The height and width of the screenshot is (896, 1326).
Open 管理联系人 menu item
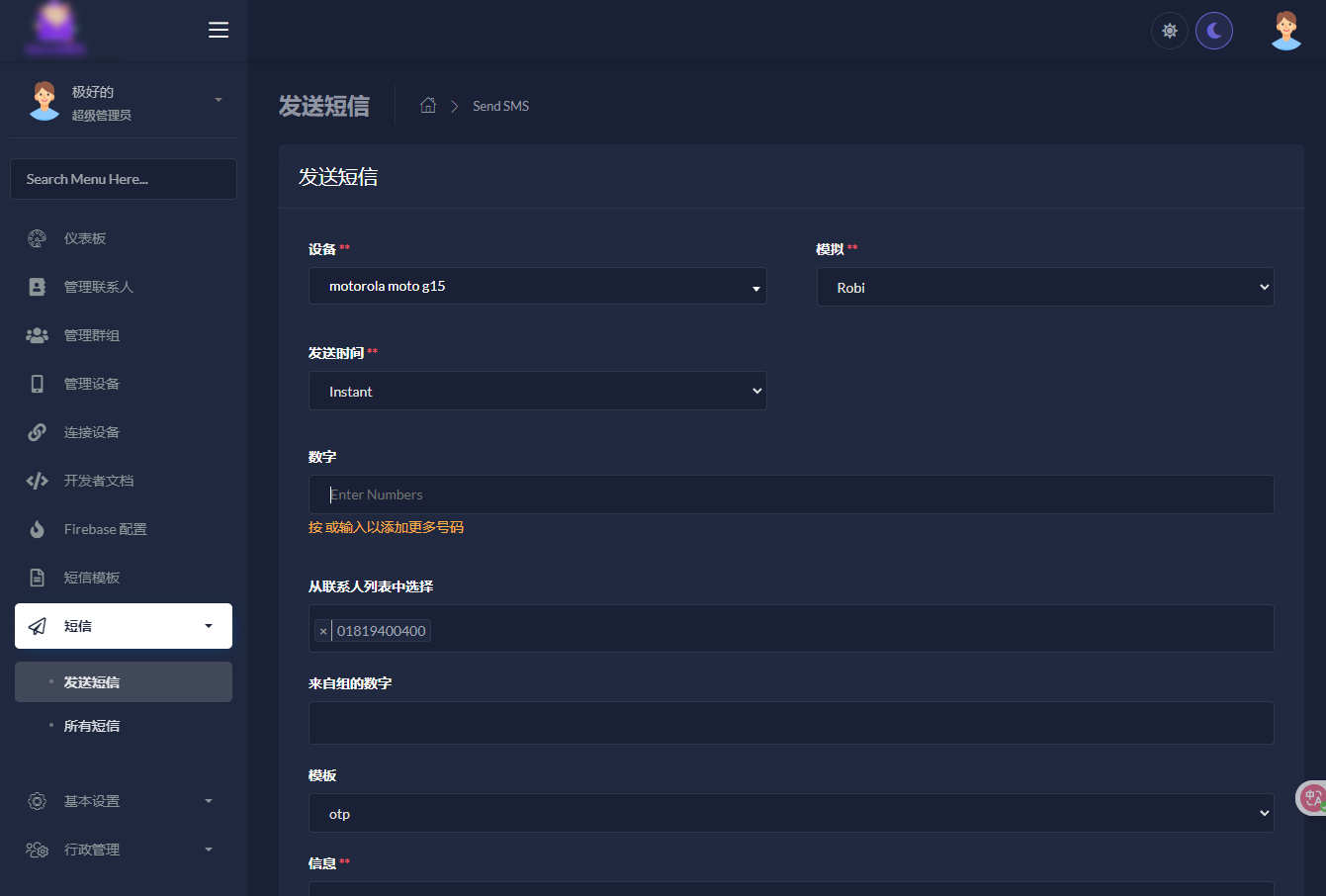(x=124, y=287)
